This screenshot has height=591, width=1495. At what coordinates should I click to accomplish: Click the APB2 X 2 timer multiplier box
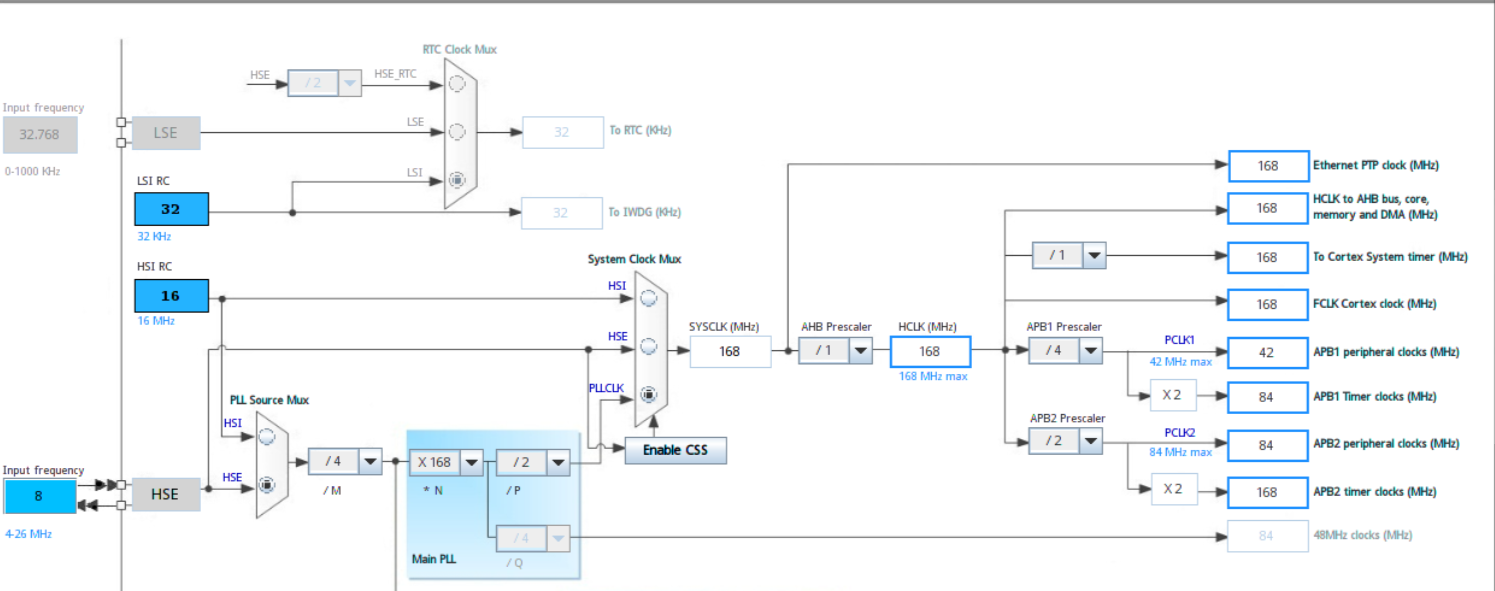tap(1173, 490)
